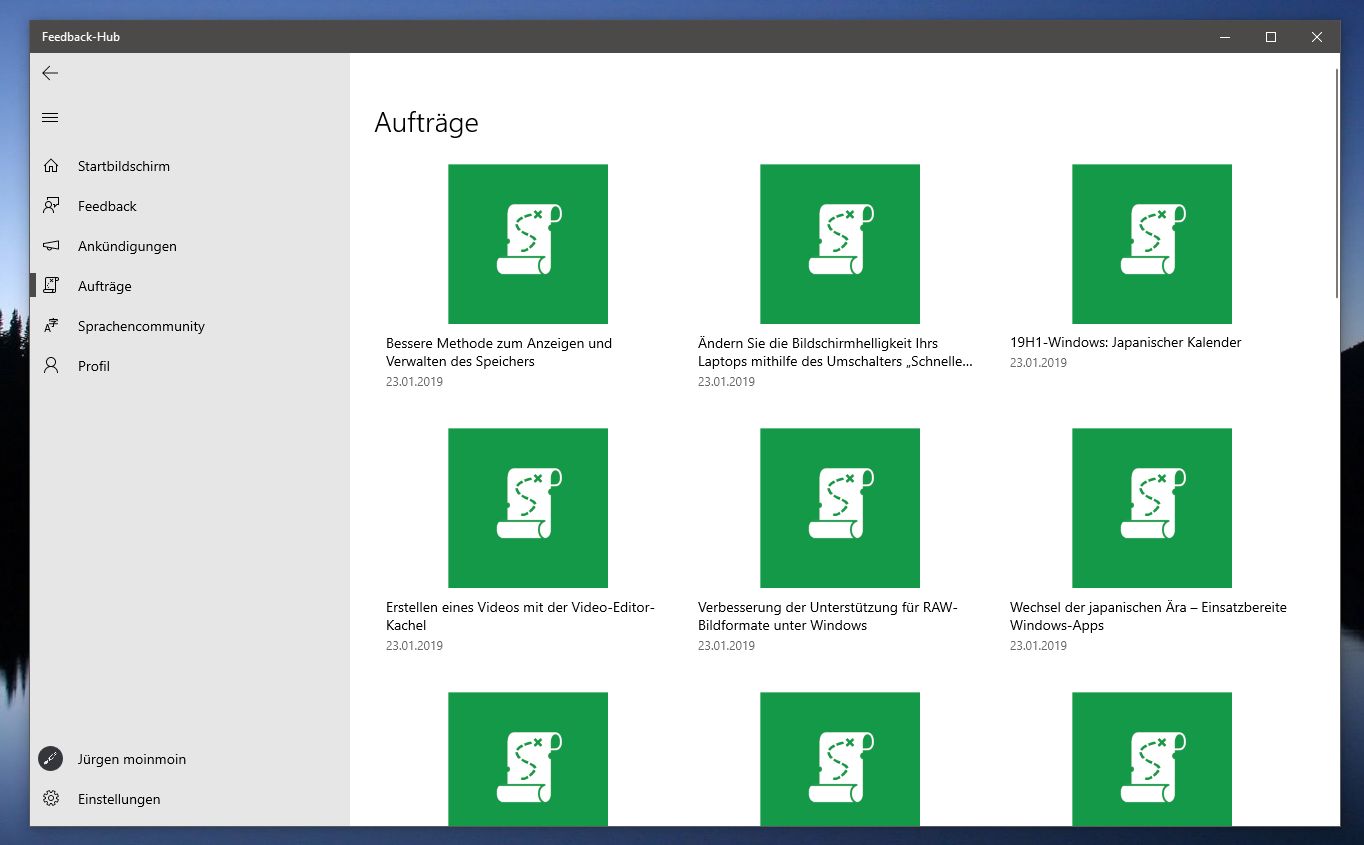The width and height of the screenshot is (1364, 845).
Task: Click the Ankündigungen megaphone icon
Action: (x=51, y=246)
